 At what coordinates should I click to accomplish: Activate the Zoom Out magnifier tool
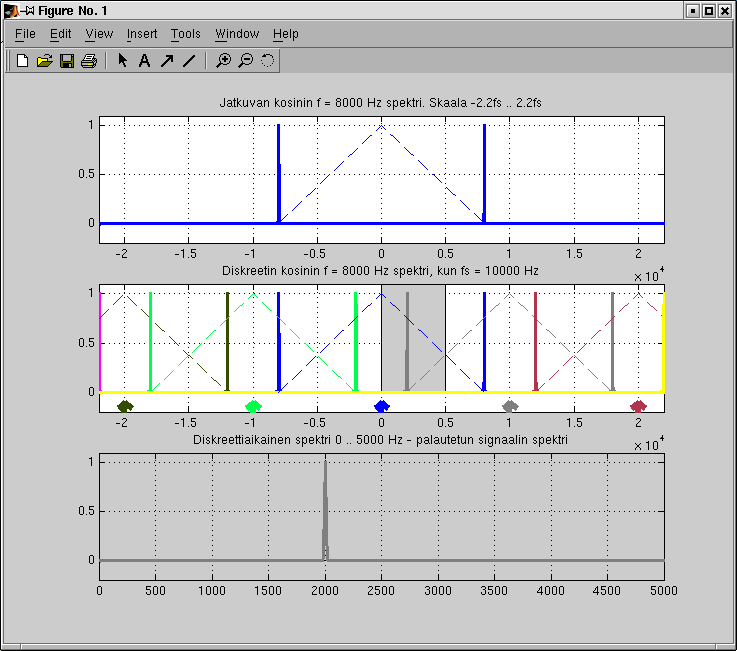(245, 61)
